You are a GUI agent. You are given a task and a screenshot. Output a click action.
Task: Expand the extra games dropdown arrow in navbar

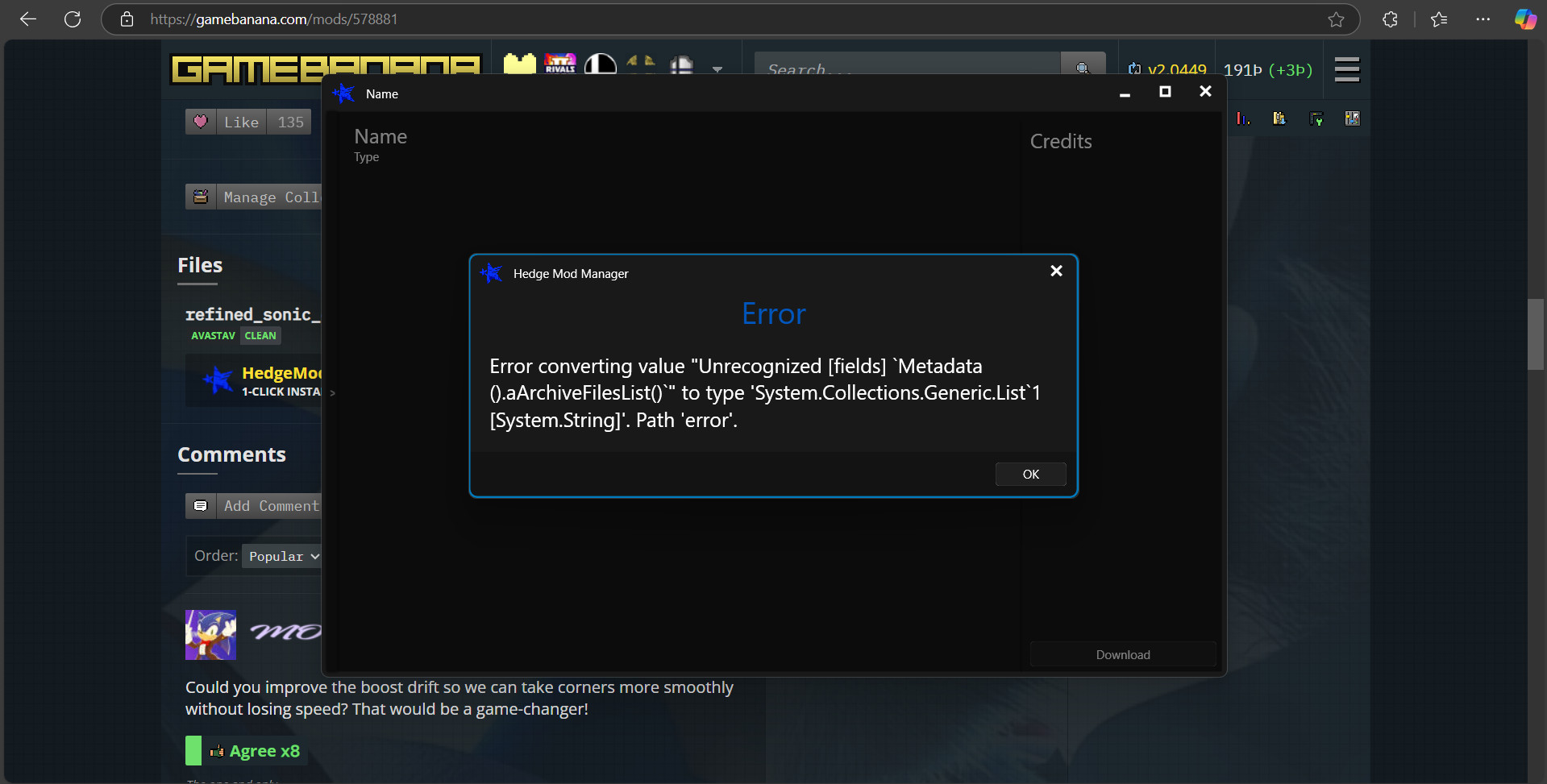tap(717, 69)
